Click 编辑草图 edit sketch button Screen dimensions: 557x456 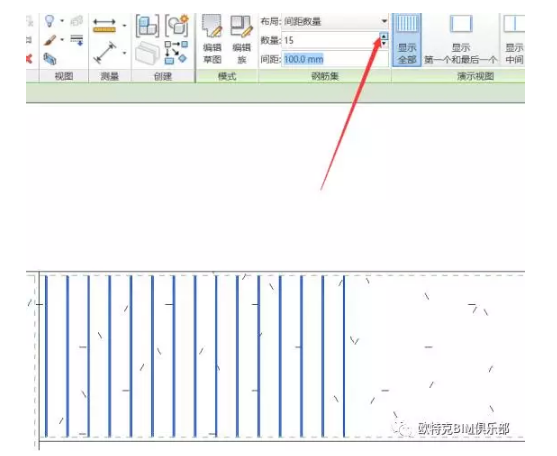point(212,39)
